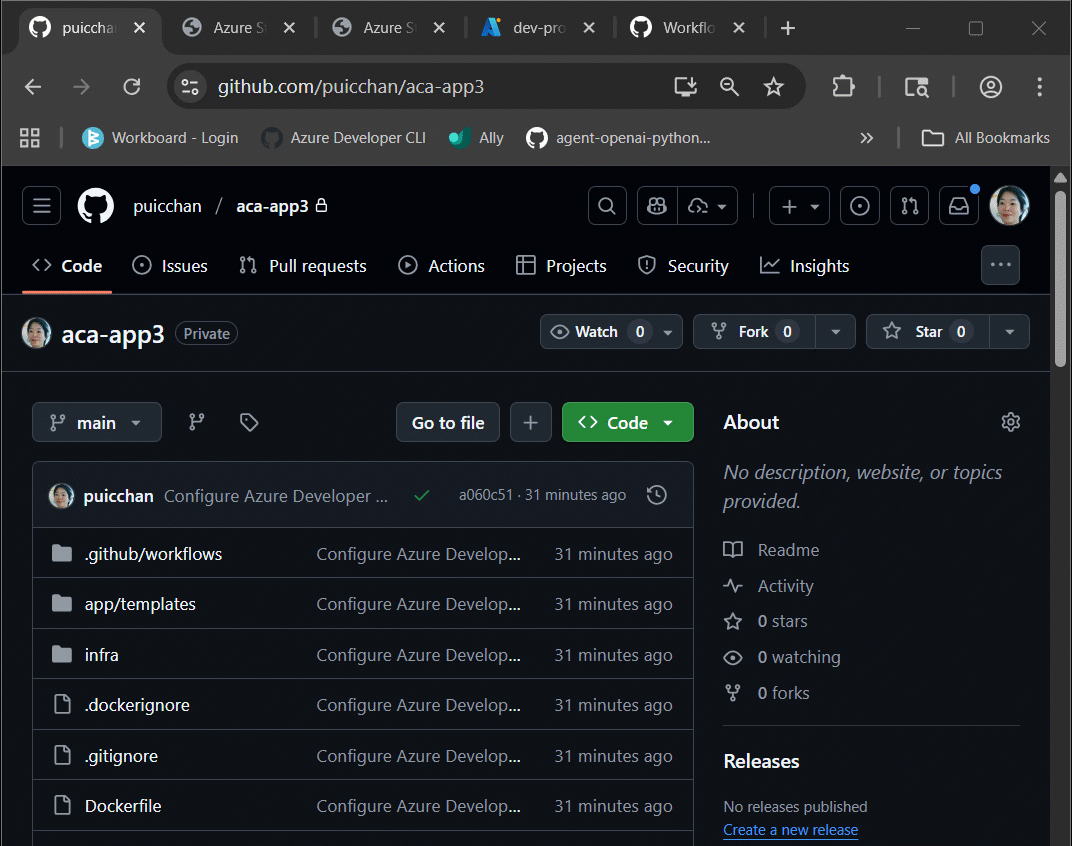Click the branches icon next to main
Viewport: 1072px width, 846px height.
pos(196,422)
